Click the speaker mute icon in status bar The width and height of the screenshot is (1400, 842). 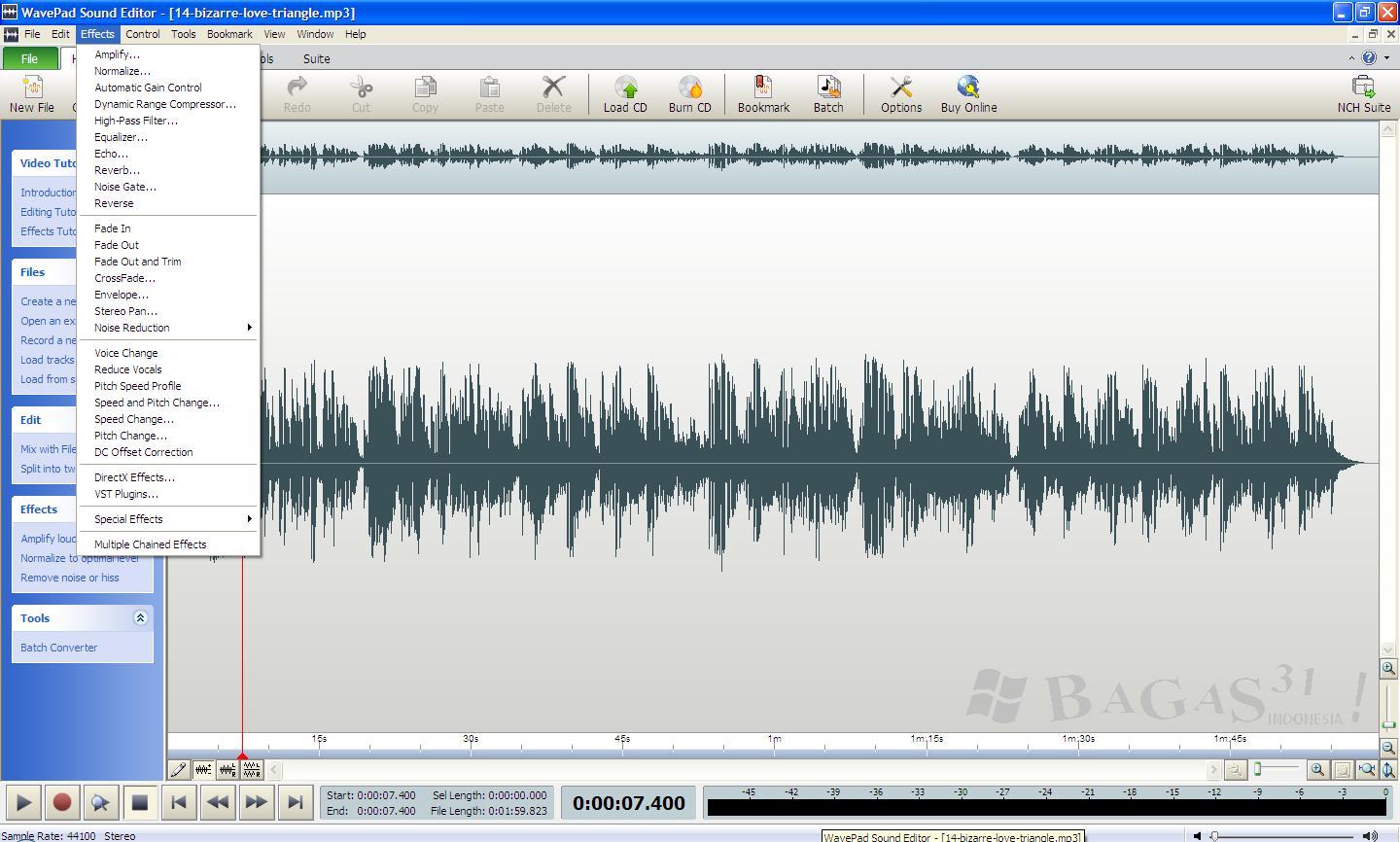click(x=1197, y=835)
